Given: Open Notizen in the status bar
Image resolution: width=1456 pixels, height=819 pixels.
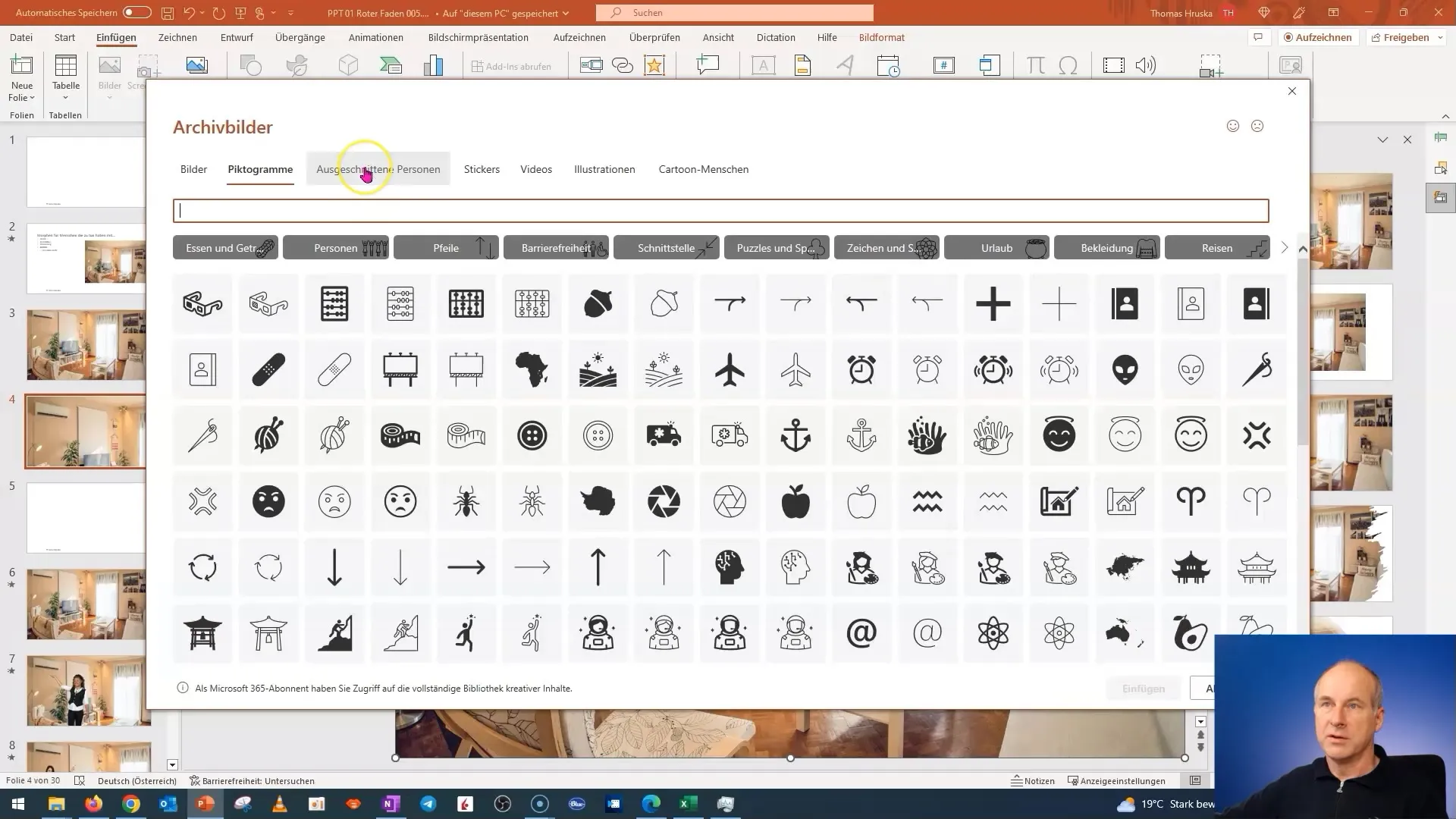Looking at the screenshot, I should 1033,780.
